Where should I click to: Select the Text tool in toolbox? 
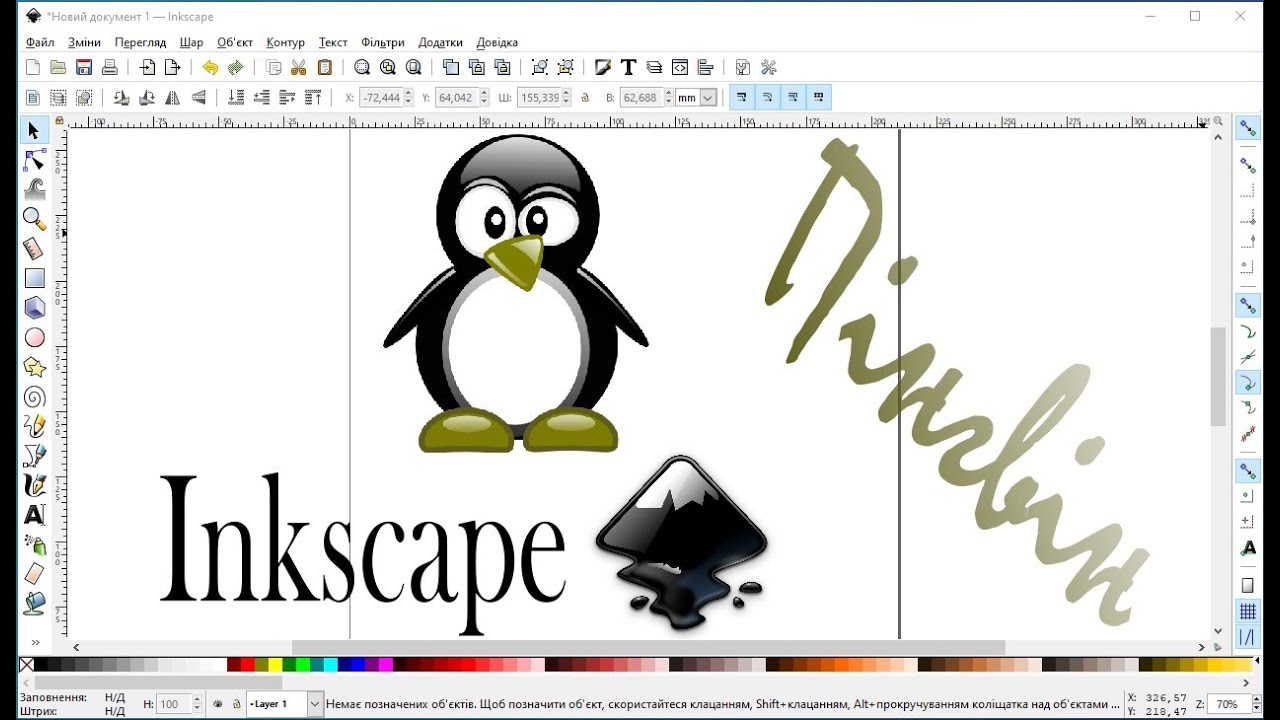[34, 515]
